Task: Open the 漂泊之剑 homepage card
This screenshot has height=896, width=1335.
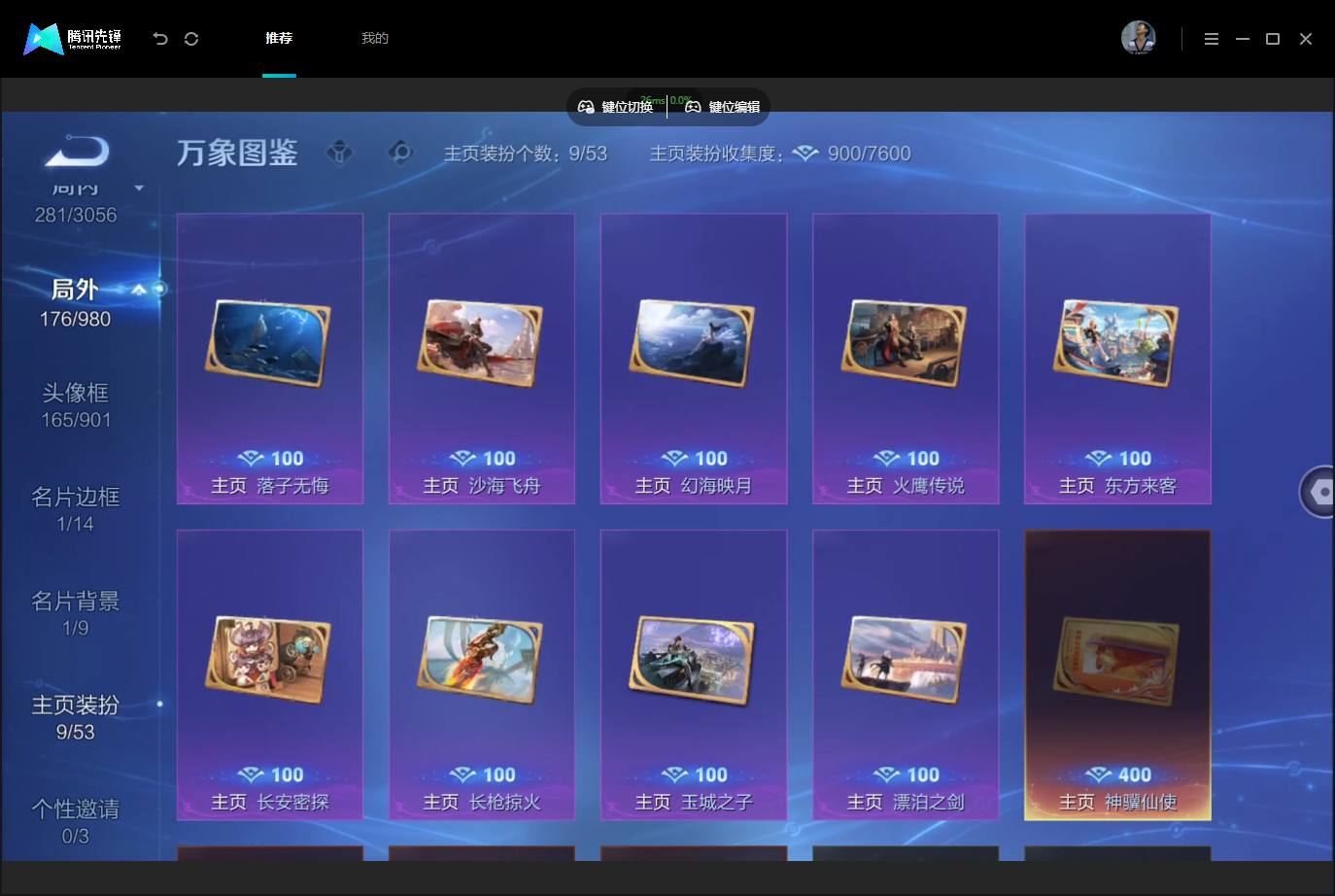Action: tap(906, 674)
